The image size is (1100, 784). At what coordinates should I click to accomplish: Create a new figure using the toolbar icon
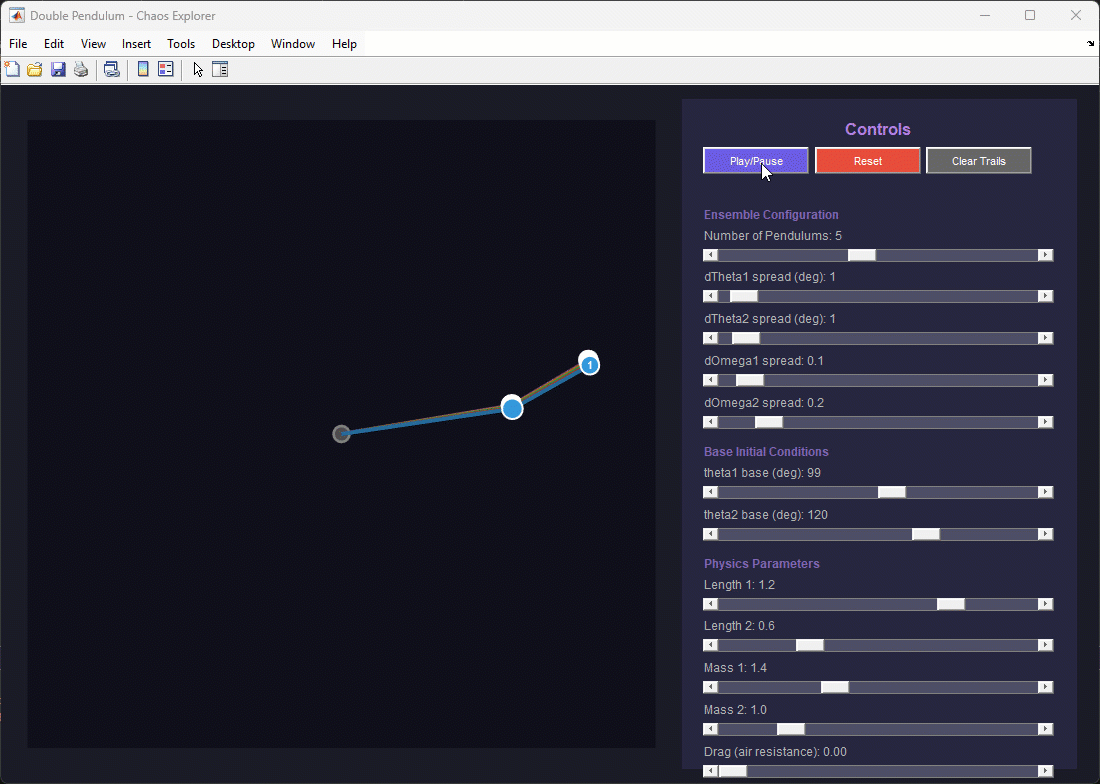pos(12,69)
